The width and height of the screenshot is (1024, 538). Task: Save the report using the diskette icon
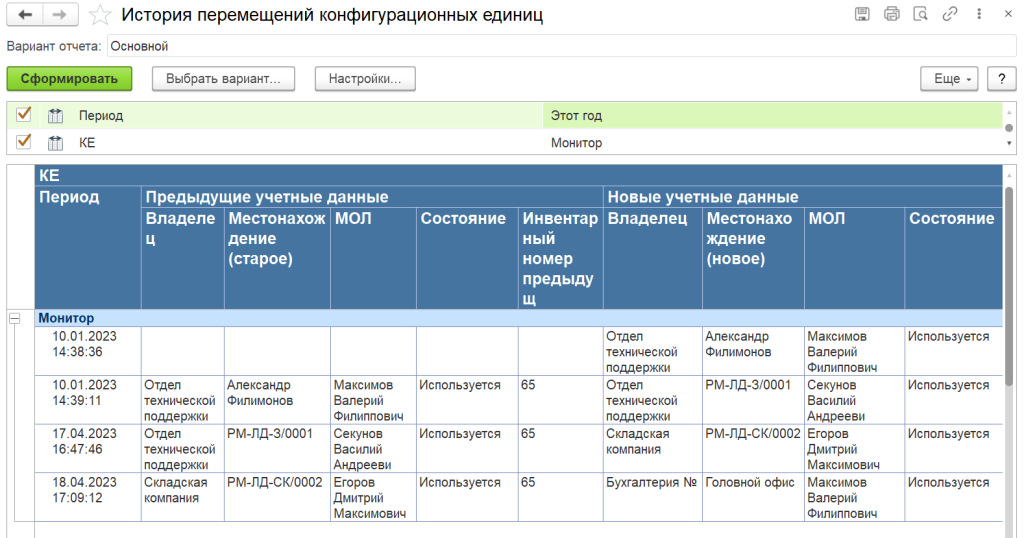862,14
